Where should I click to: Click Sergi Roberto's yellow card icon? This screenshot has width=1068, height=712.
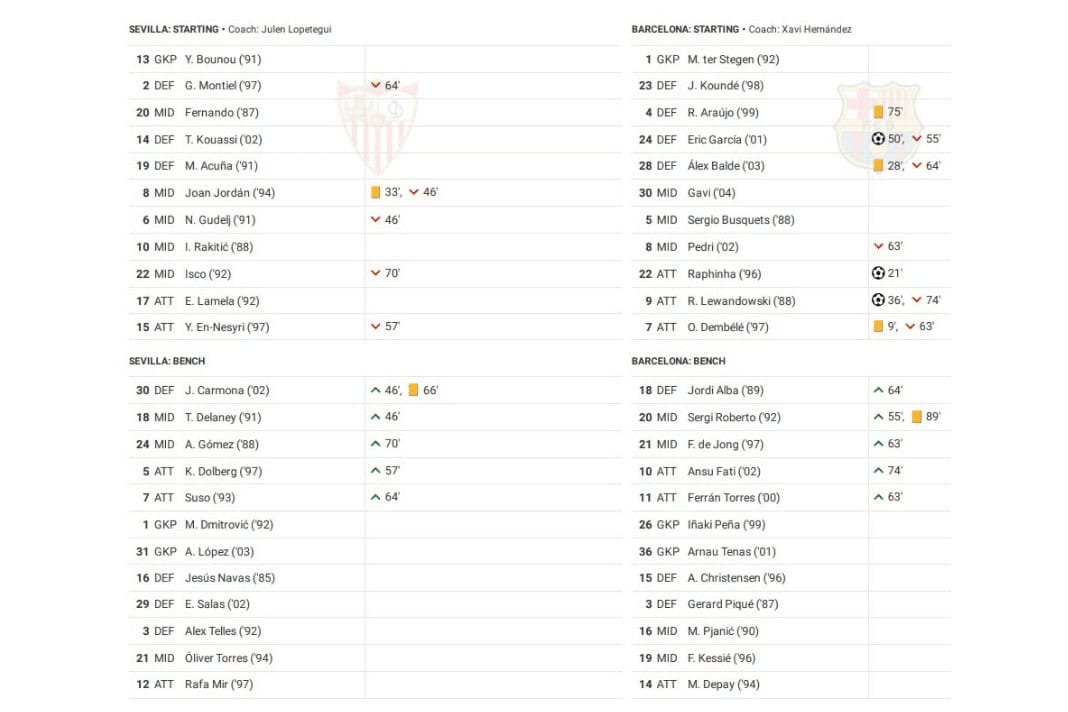point(916,417)
